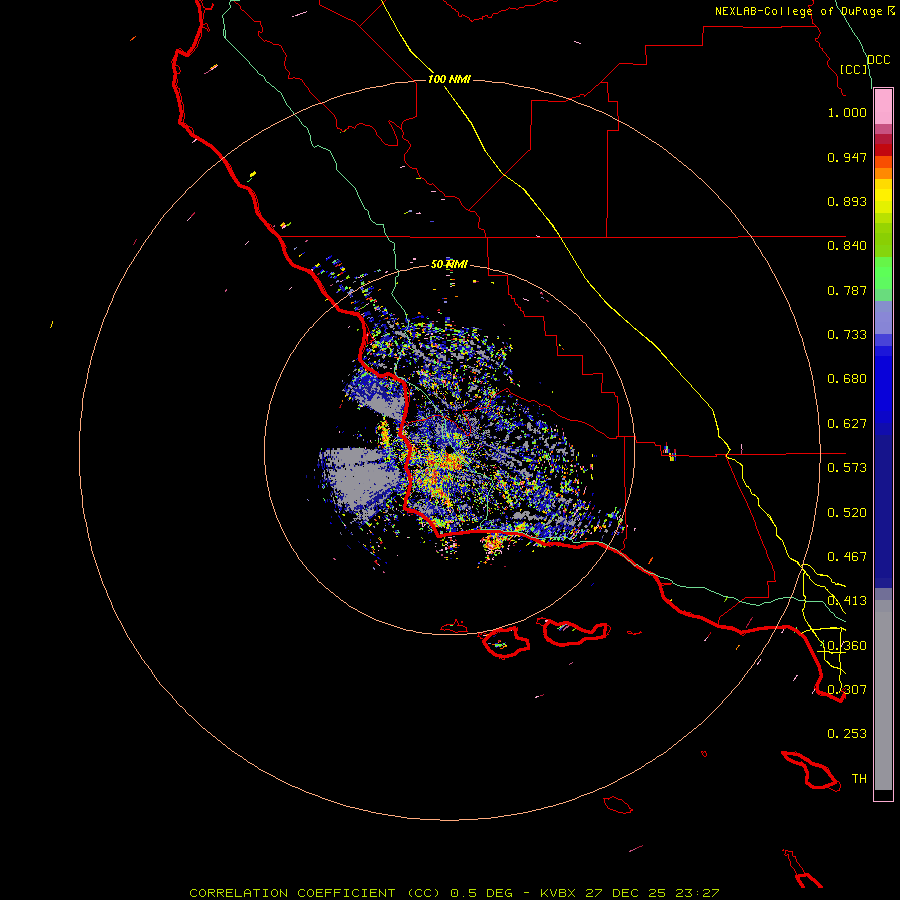Select the 0.893 scale value
Image resolution: width=900 pixels, height=900 pixels.
847,201
